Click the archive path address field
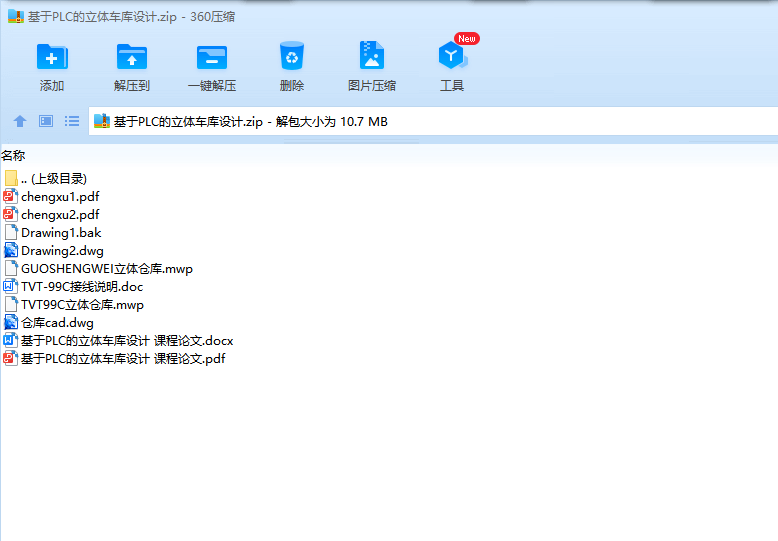 433,121
